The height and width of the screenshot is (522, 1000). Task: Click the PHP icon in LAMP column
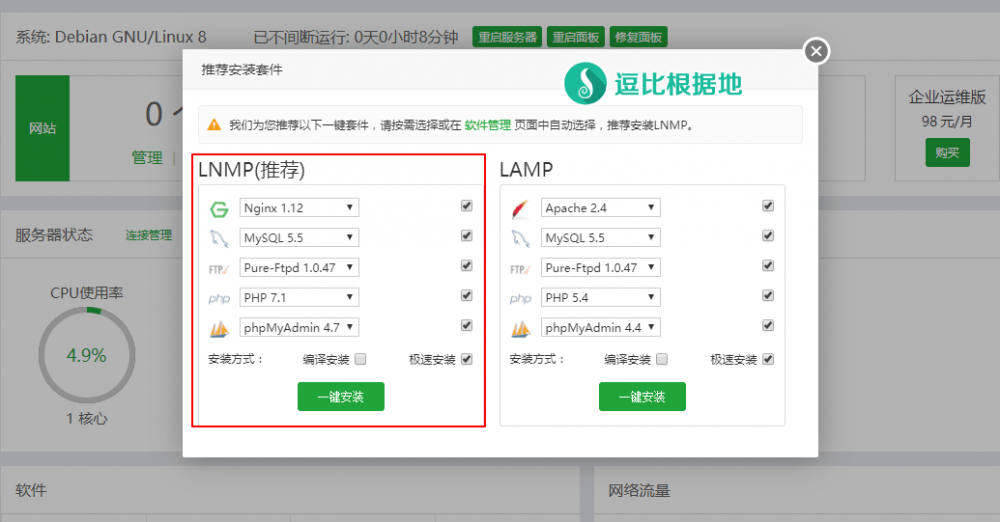click(520, 298)
